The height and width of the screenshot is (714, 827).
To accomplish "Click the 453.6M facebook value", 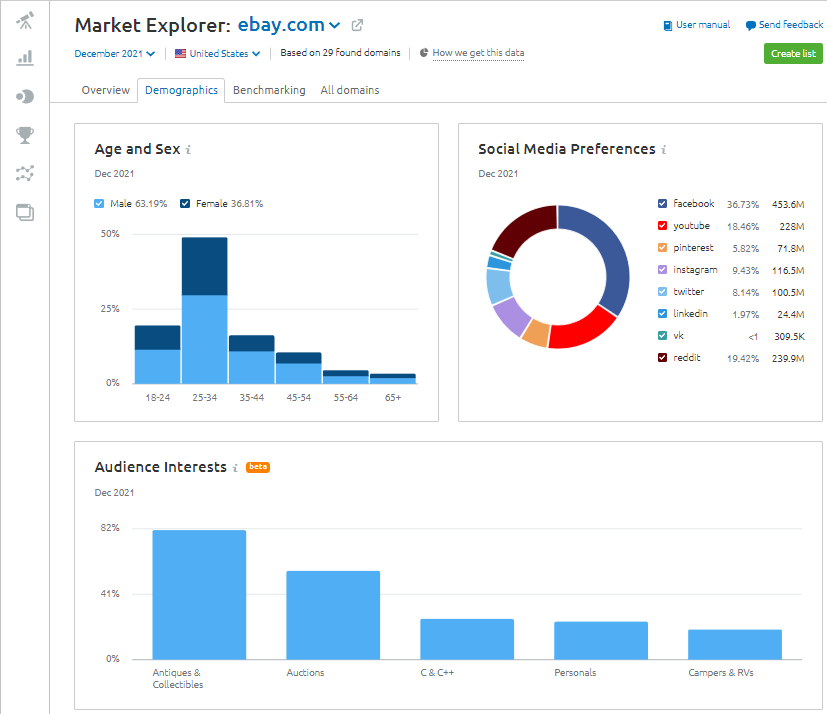I will point(788,204).
